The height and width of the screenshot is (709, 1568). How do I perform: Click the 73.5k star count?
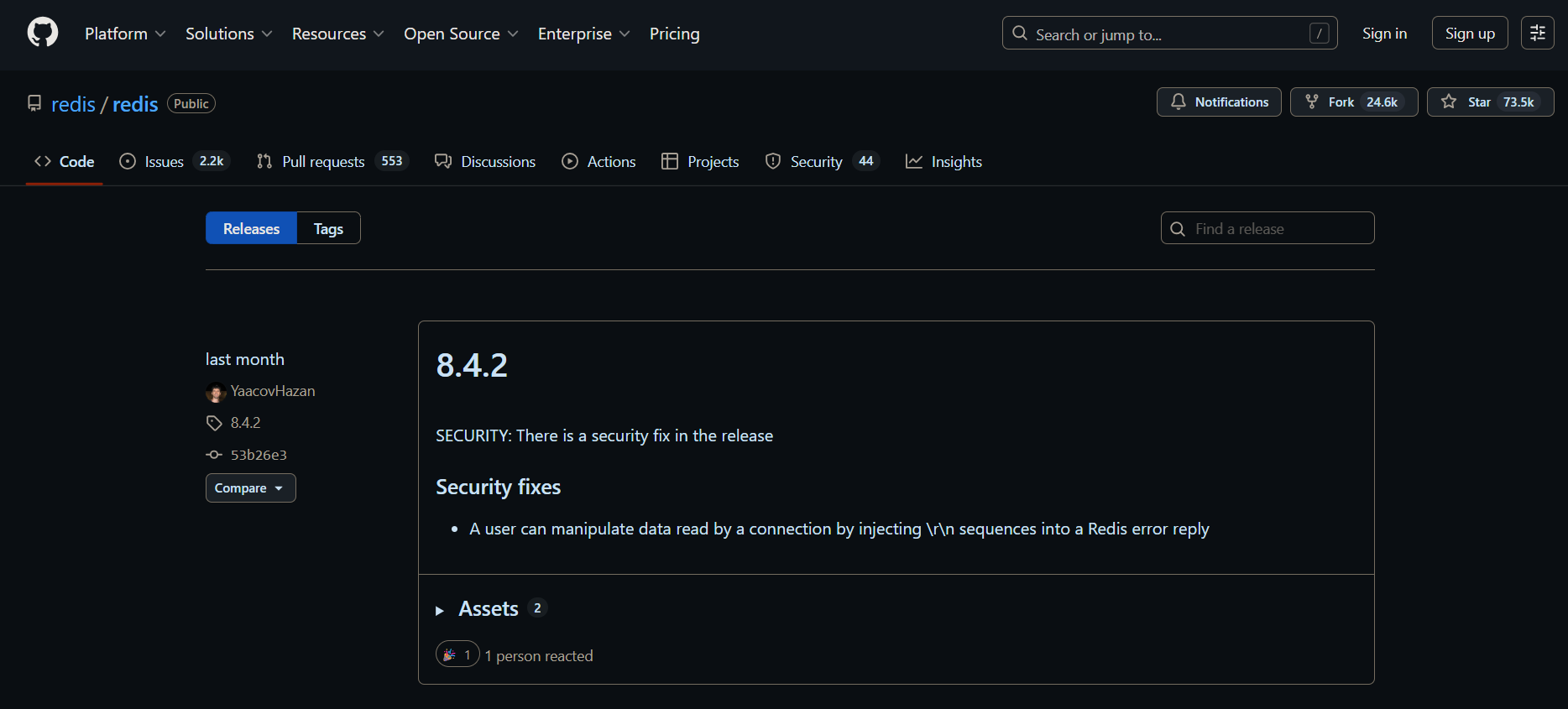pos(1518,102)
